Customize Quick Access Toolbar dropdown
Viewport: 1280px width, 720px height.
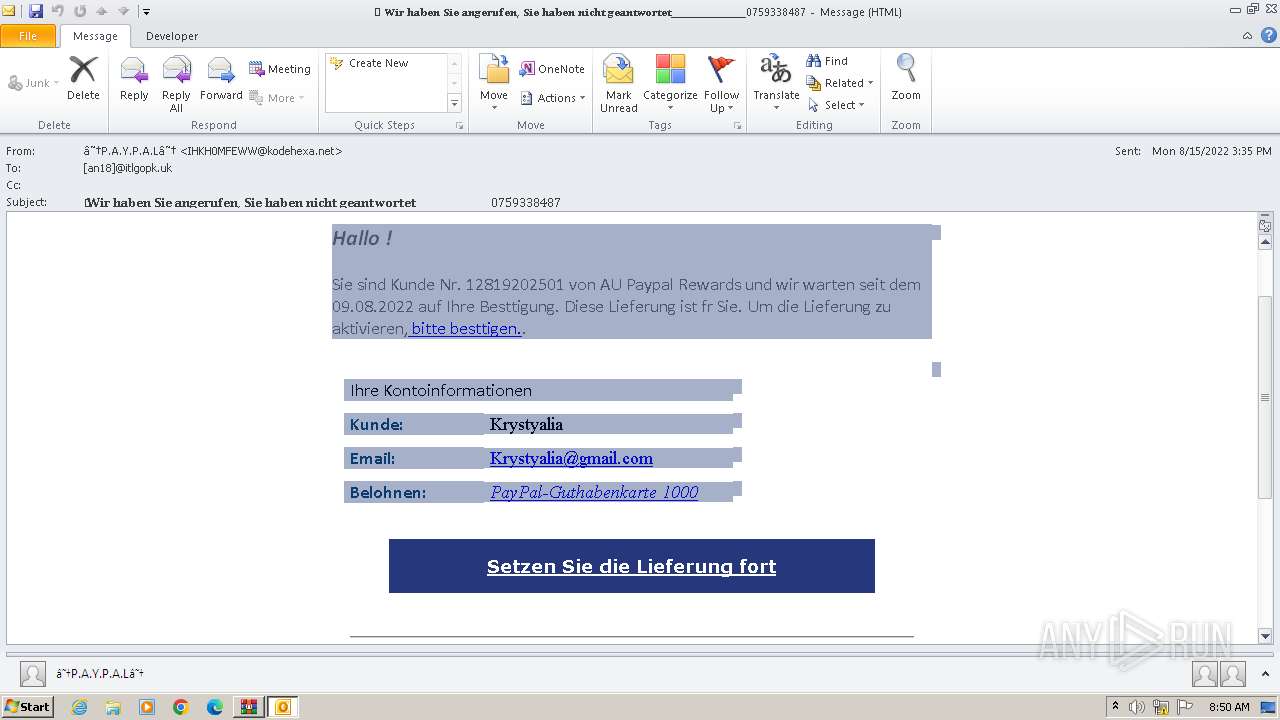pyautogui.click(x=146, y=12)
